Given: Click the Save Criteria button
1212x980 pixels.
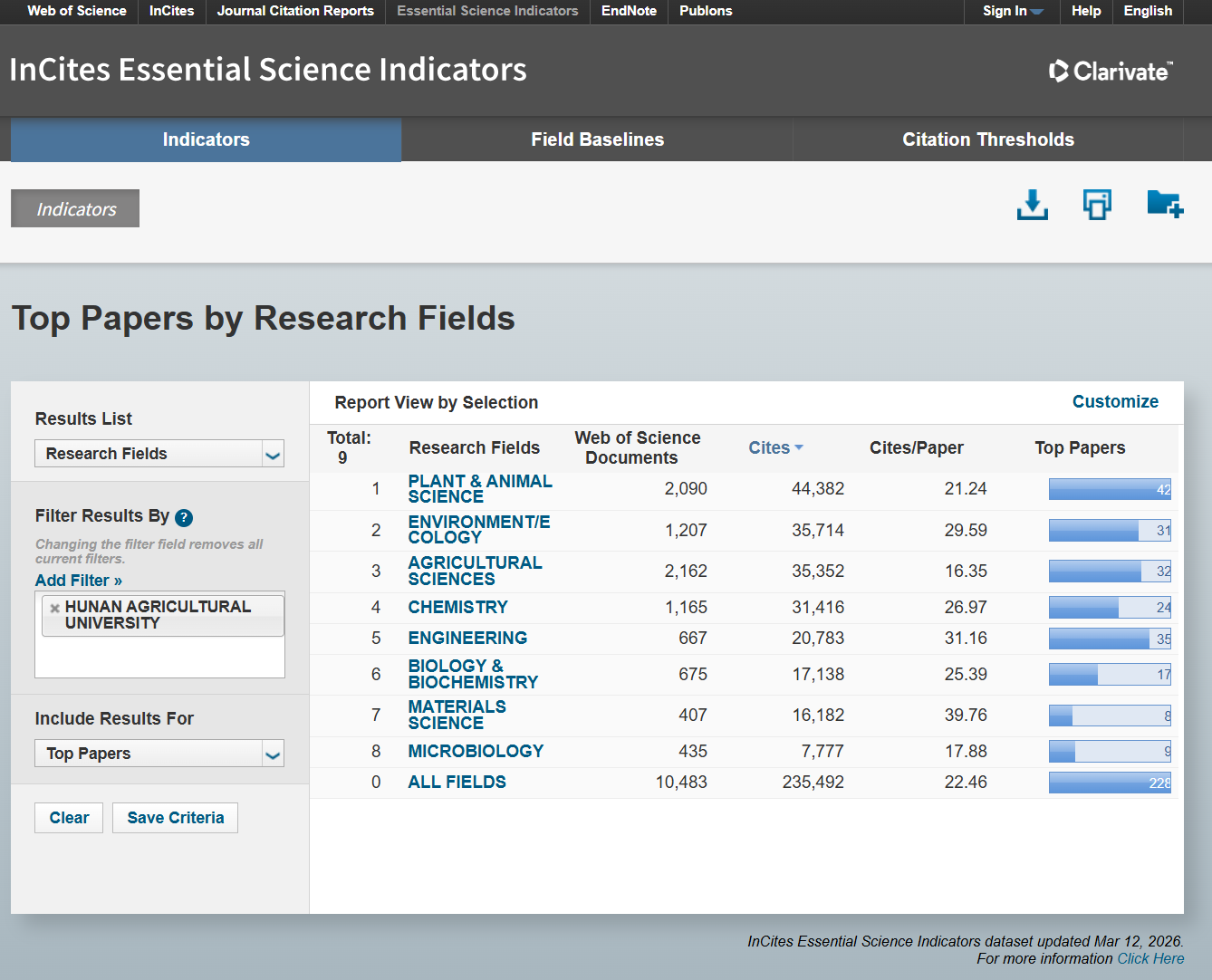Looking at the screenshot, I should [x=175, y=818].
